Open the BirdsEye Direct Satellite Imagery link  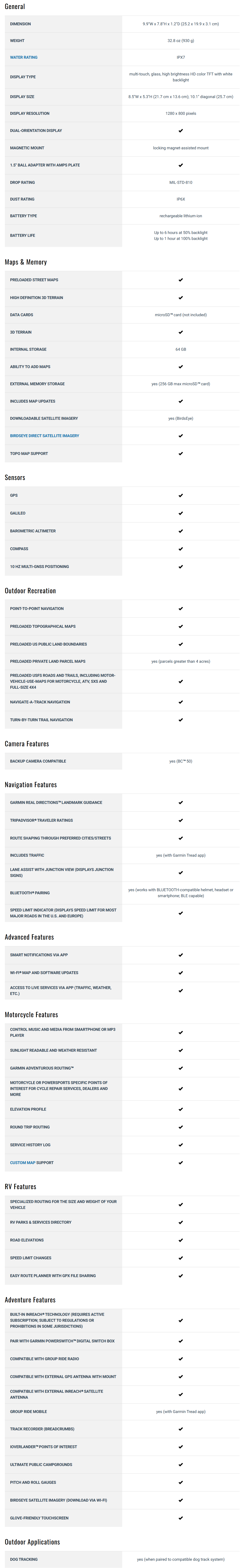point(44,436)
